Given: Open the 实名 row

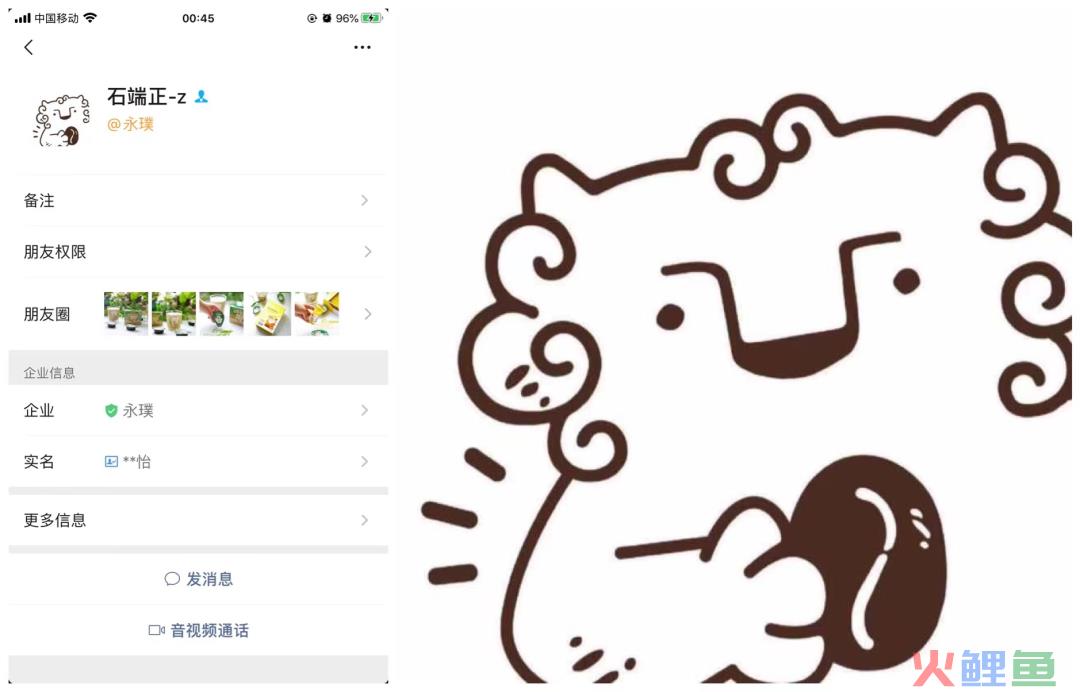Looking at the screenshot, I should [198, 461].
